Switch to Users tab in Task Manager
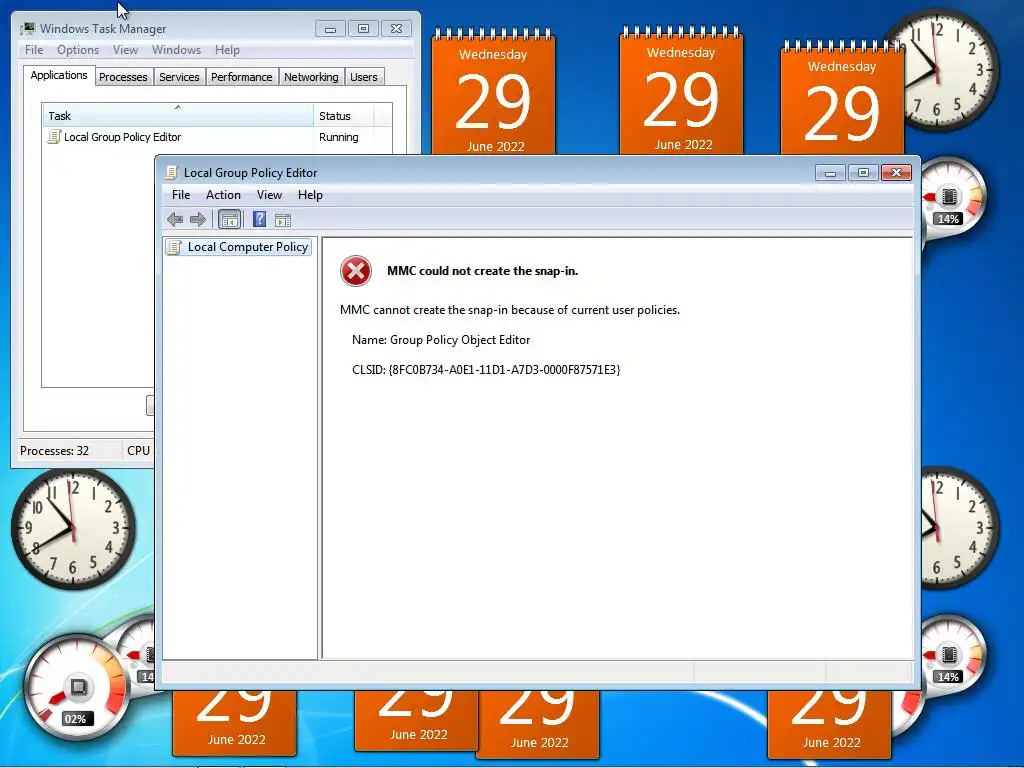This screenshot has height=768, width=1024. [364, 77]
